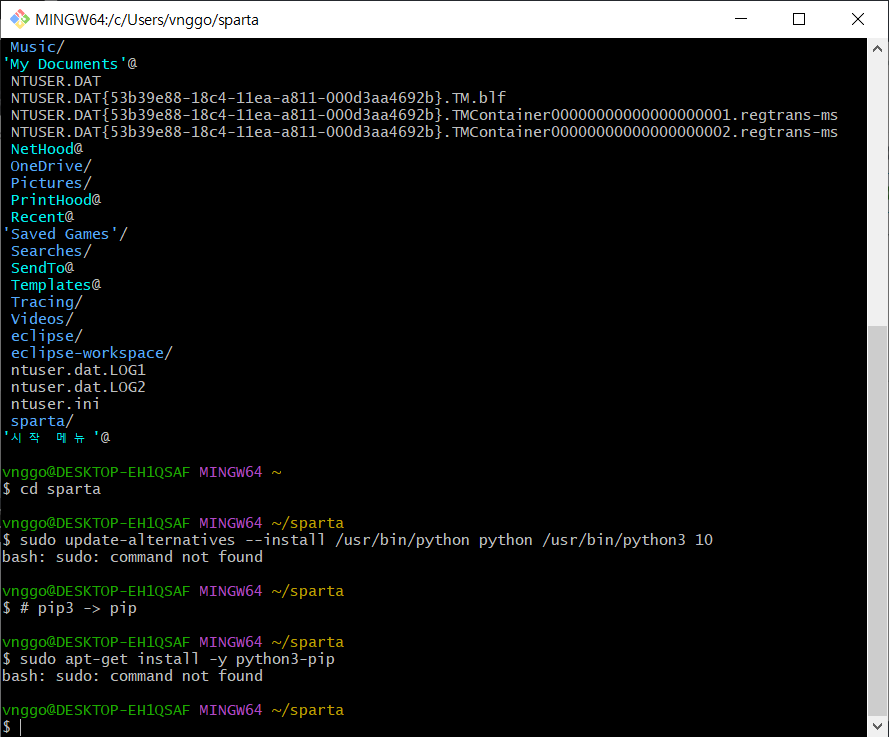
Task: Click the sudo update-alternatives command line
Action: coord(357,540)
